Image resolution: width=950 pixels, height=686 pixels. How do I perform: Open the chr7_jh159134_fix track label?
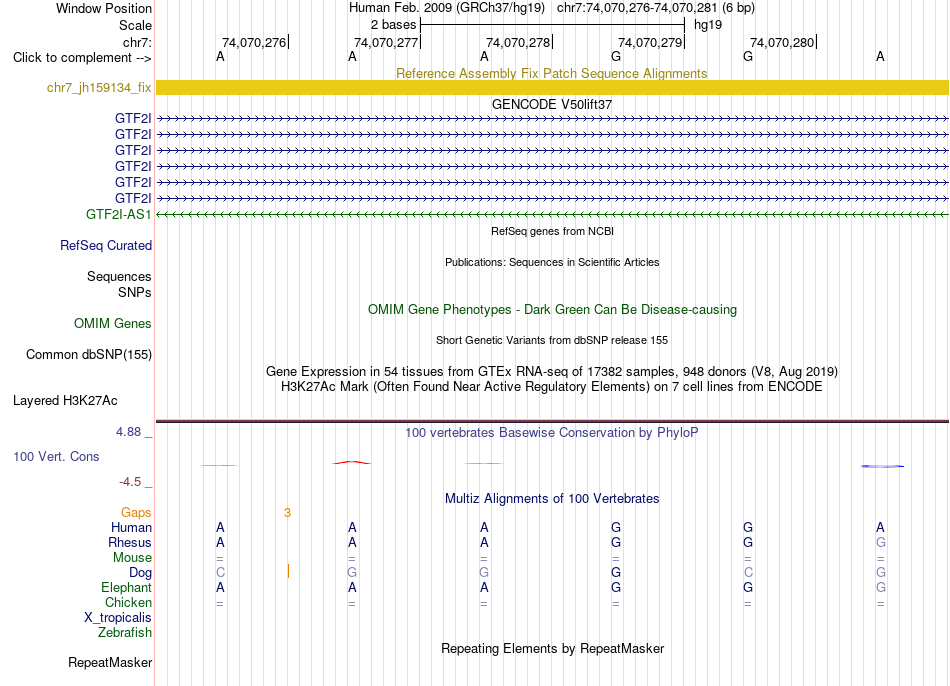[x=99, y=87]
